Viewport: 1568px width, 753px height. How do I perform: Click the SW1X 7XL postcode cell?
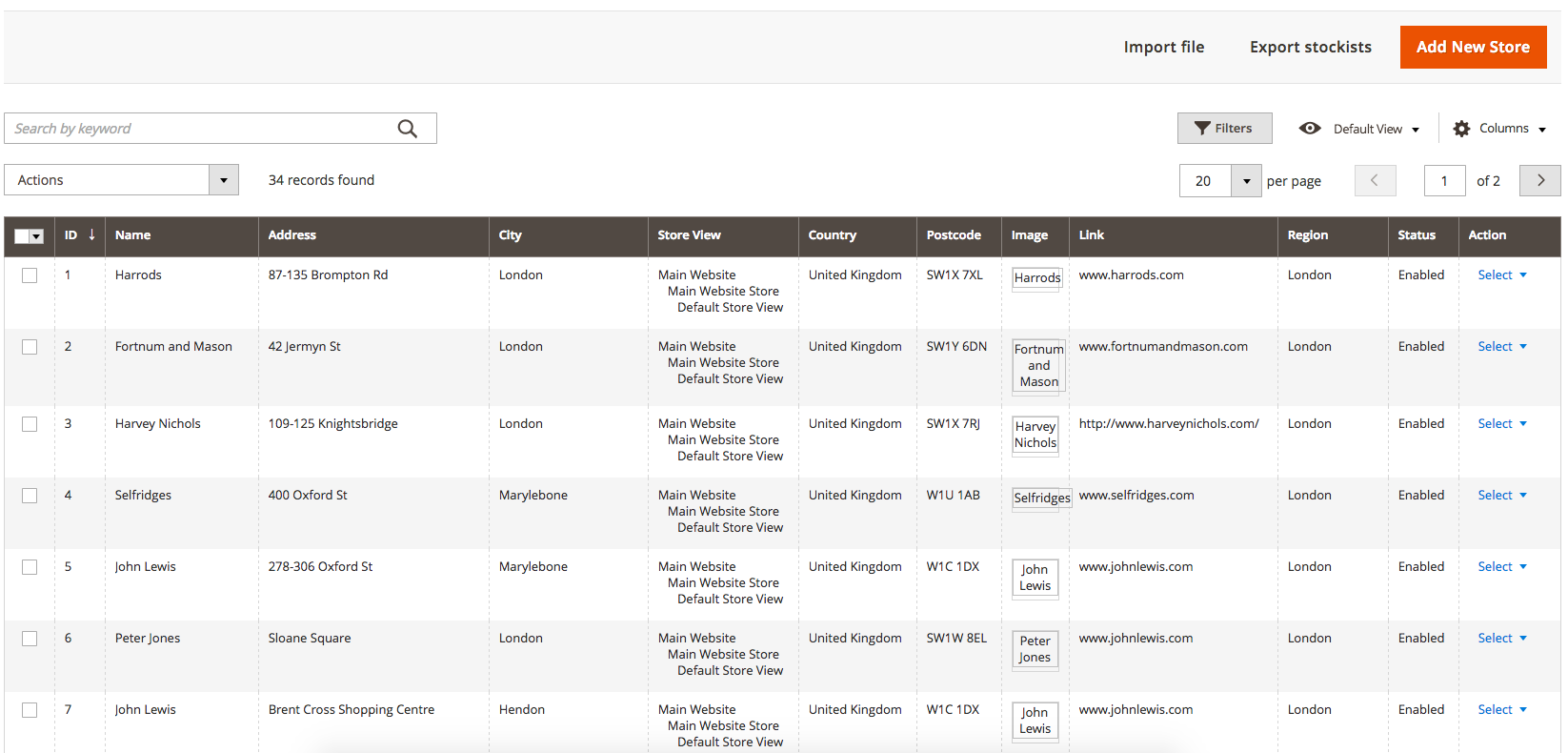tap(955, 275)
